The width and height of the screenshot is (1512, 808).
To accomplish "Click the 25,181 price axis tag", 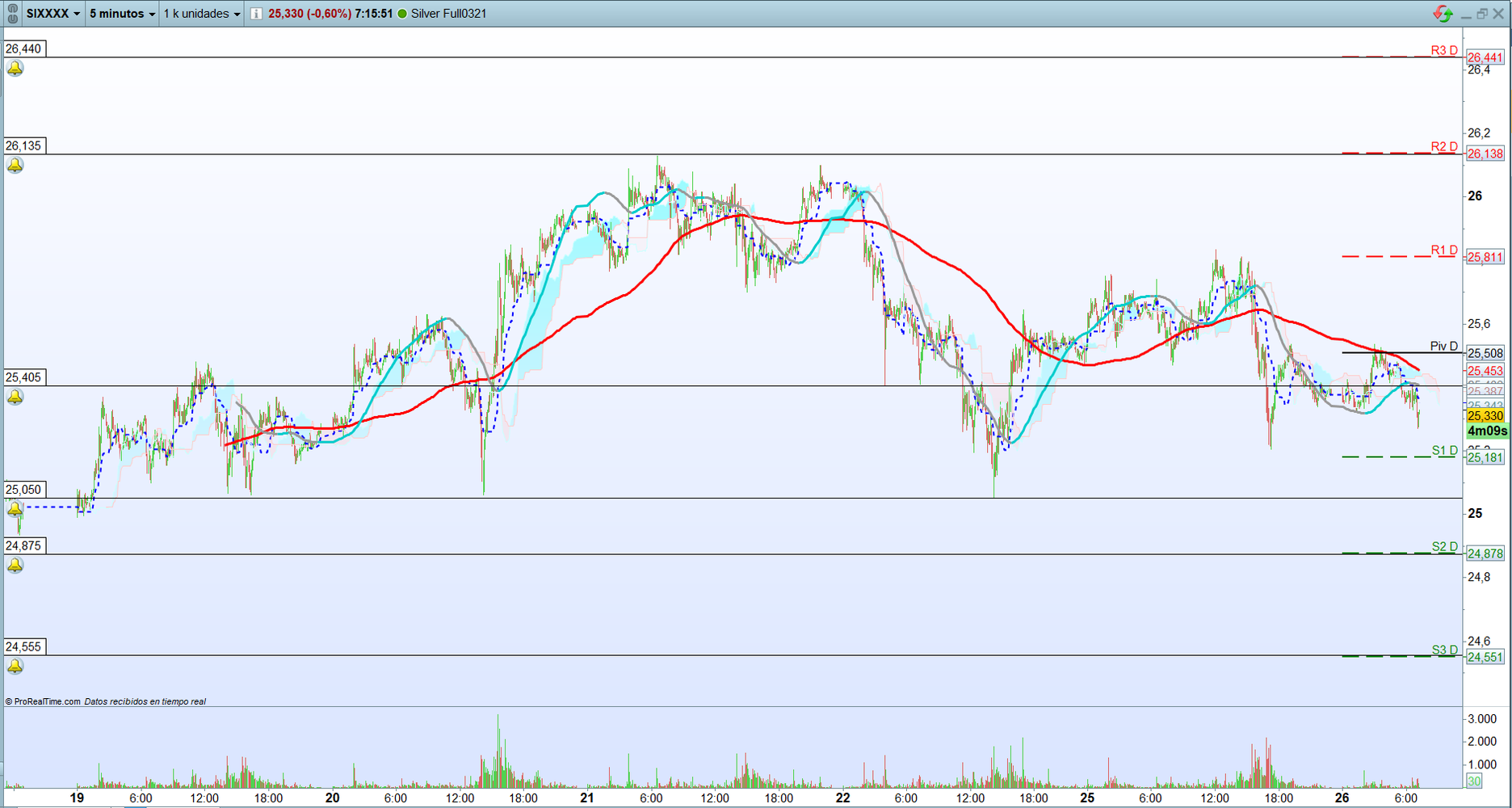I will (1485, 457).
